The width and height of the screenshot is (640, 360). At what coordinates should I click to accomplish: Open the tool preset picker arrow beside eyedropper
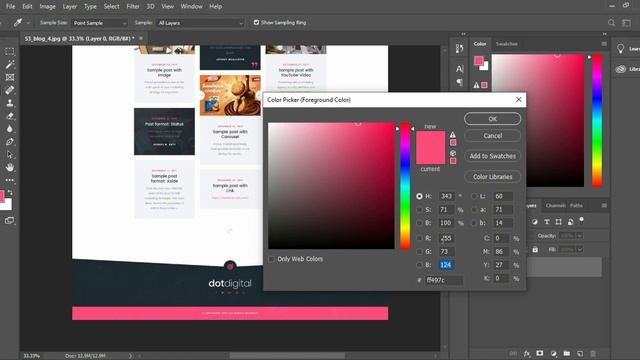pyautogui.click(x=28, y=23)
